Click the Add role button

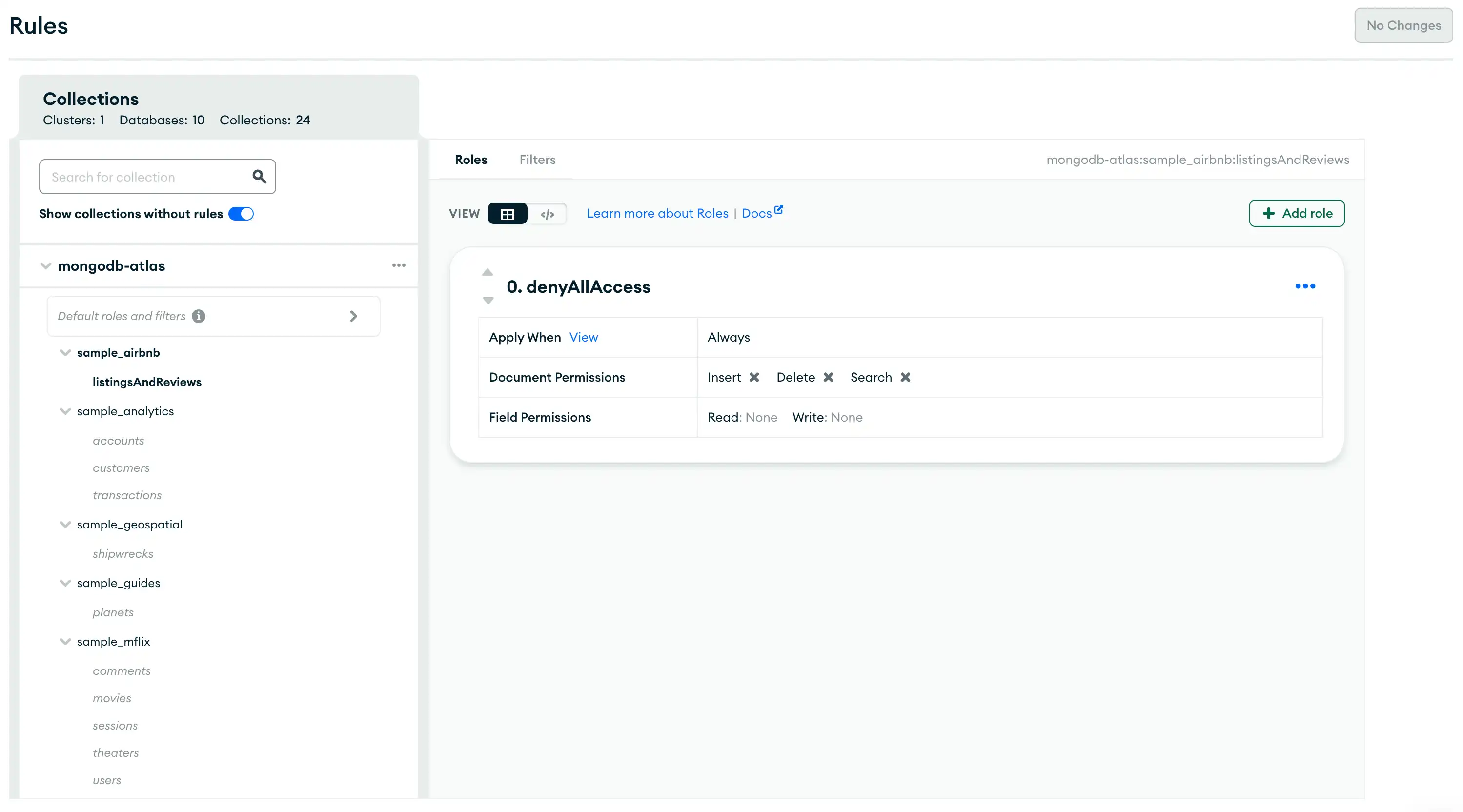tap(1297, 212)
